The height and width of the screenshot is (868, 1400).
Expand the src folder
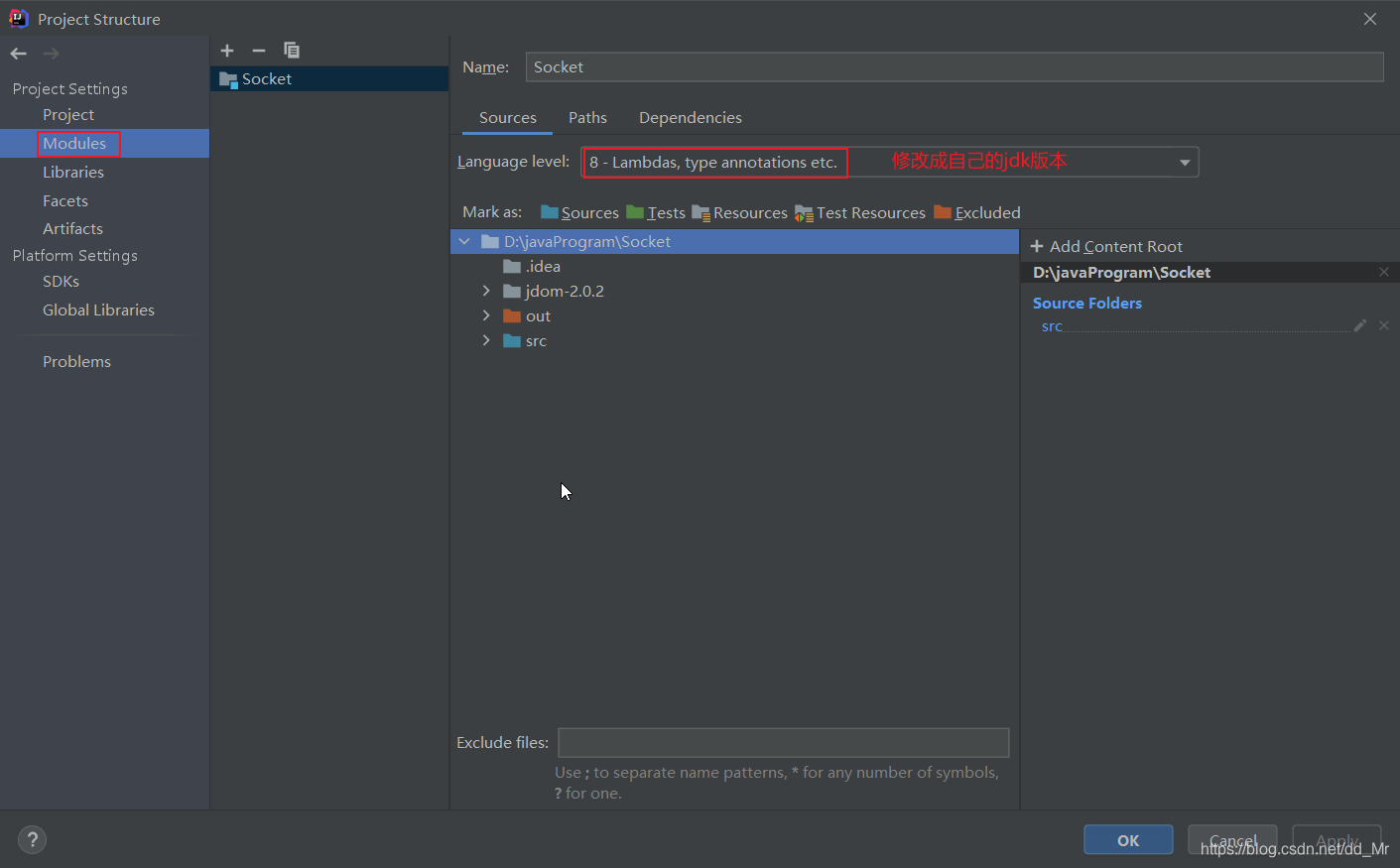[x=486, y=340]
